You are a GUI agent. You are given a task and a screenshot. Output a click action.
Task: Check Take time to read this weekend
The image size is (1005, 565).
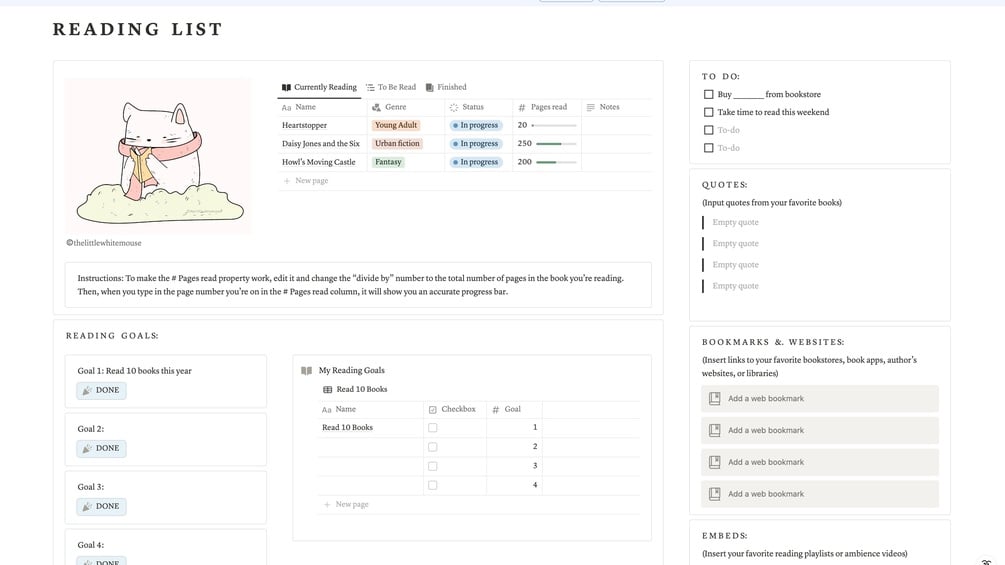708,112
